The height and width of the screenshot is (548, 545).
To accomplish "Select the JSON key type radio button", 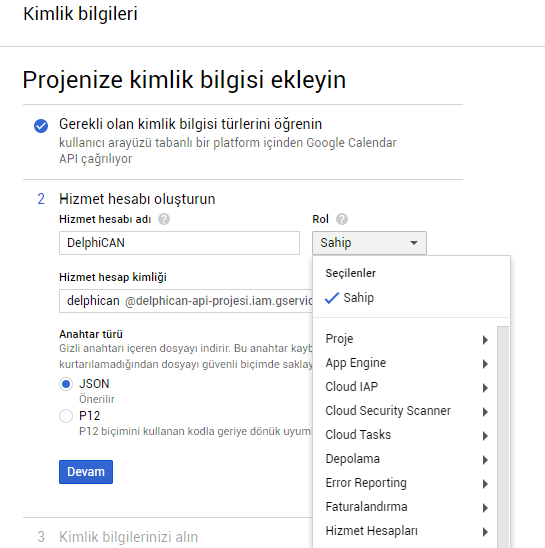I will coord(66,384).
